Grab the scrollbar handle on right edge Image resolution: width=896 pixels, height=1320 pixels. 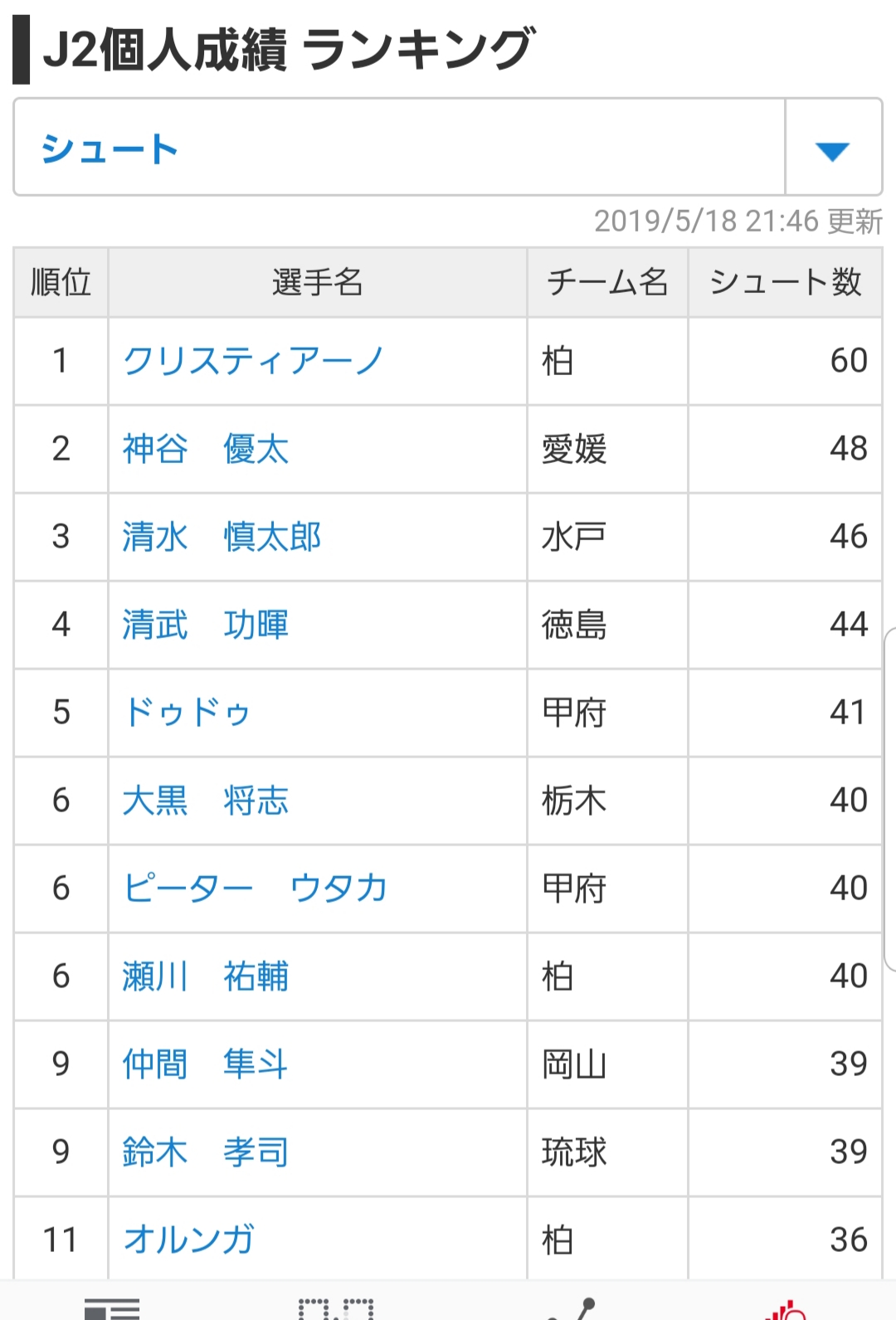[890, 800]
